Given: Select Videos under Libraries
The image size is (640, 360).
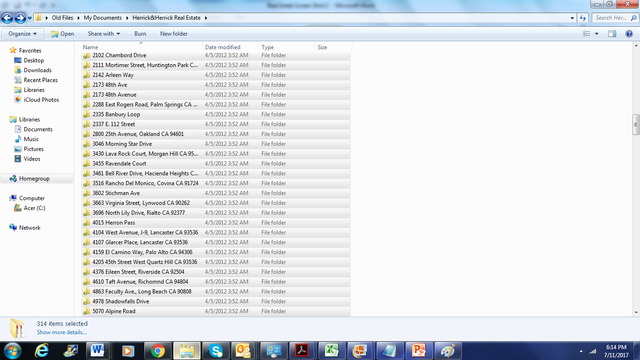Looking at the screenshot, I should pyautogui.click(x=31, y=159).
